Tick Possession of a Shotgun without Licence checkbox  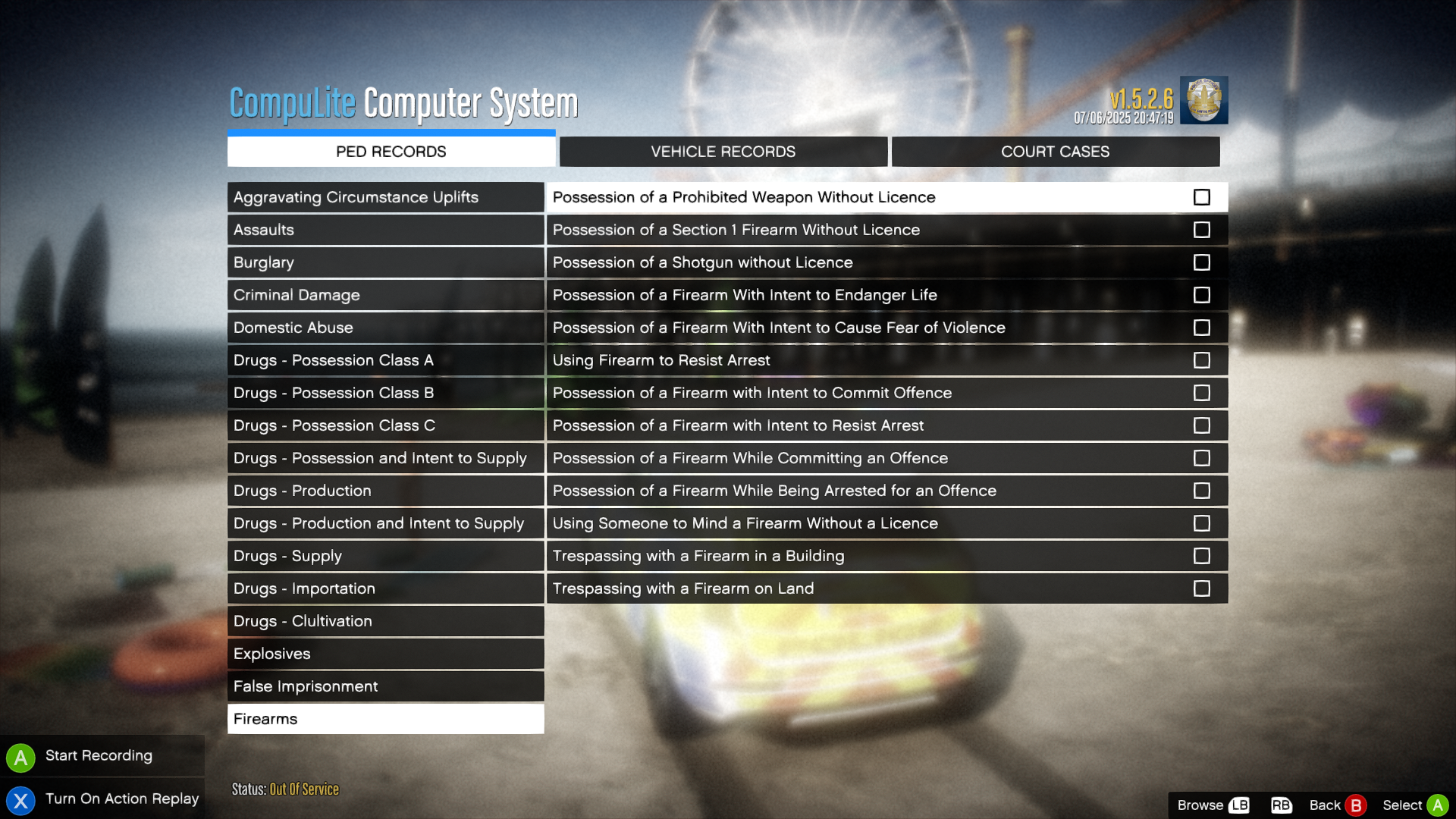click(1201, 262)
